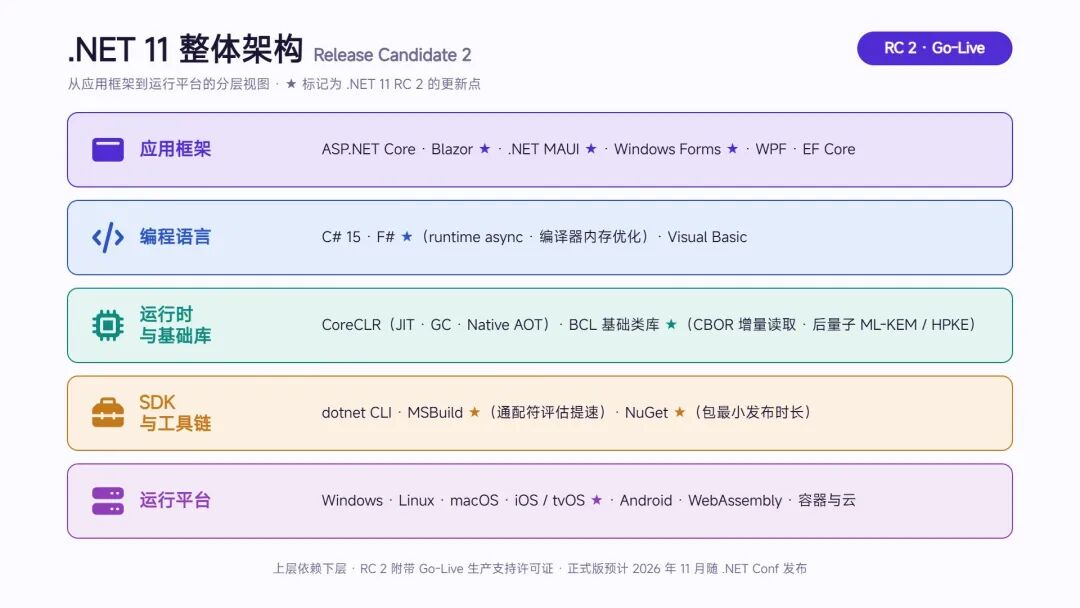Click the star after Windows Forms

(732, 149)
